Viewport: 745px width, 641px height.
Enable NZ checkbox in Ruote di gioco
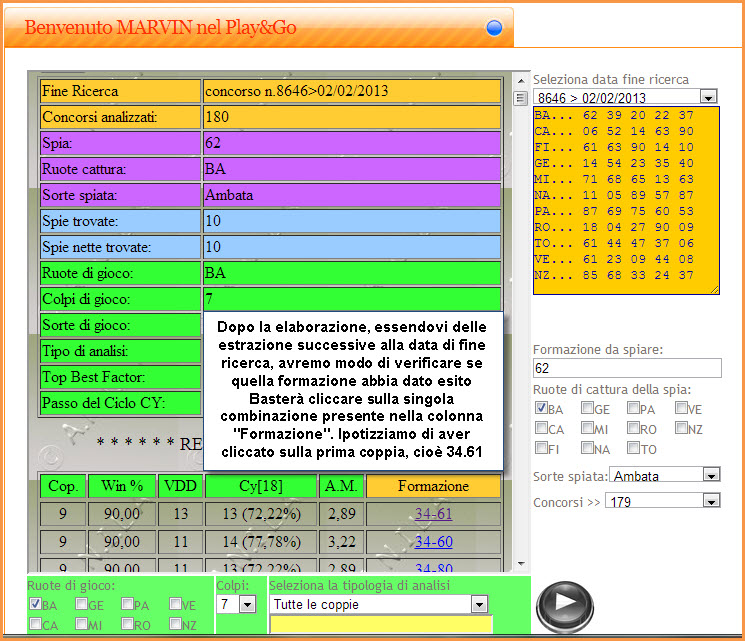coord(175,623)
